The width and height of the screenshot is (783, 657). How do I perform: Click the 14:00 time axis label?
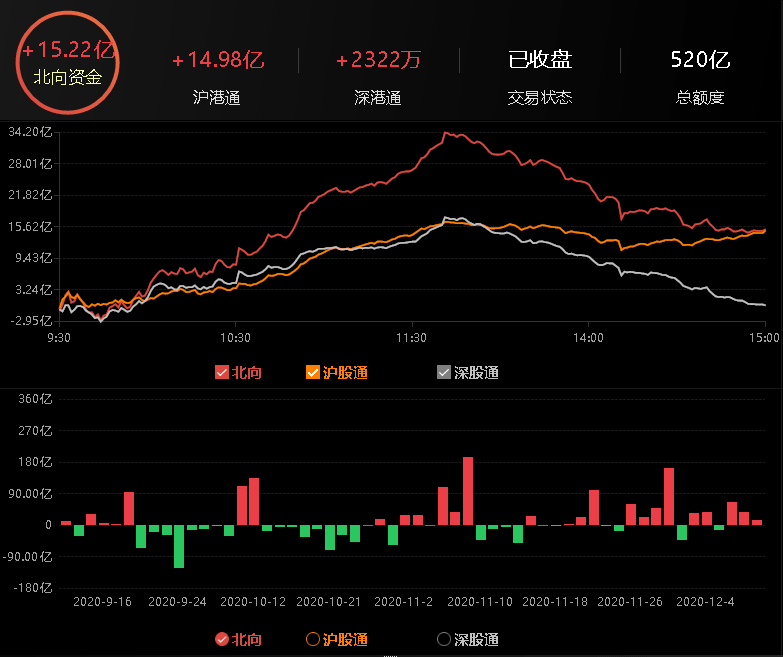[x=588, y=338]
